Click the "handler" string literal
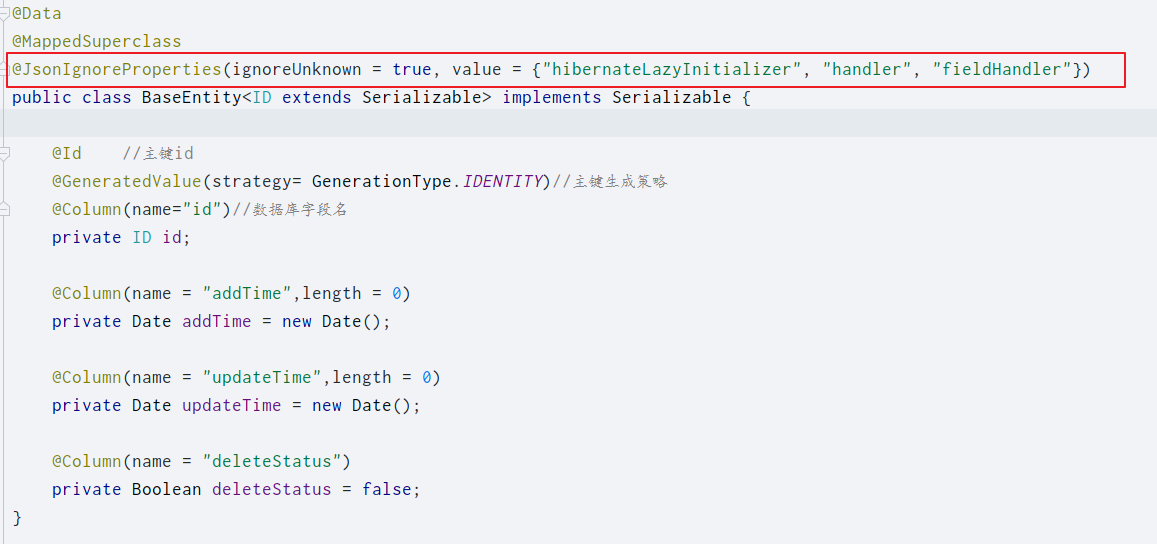Screen dimensions: 1157x544 [867, 70]
